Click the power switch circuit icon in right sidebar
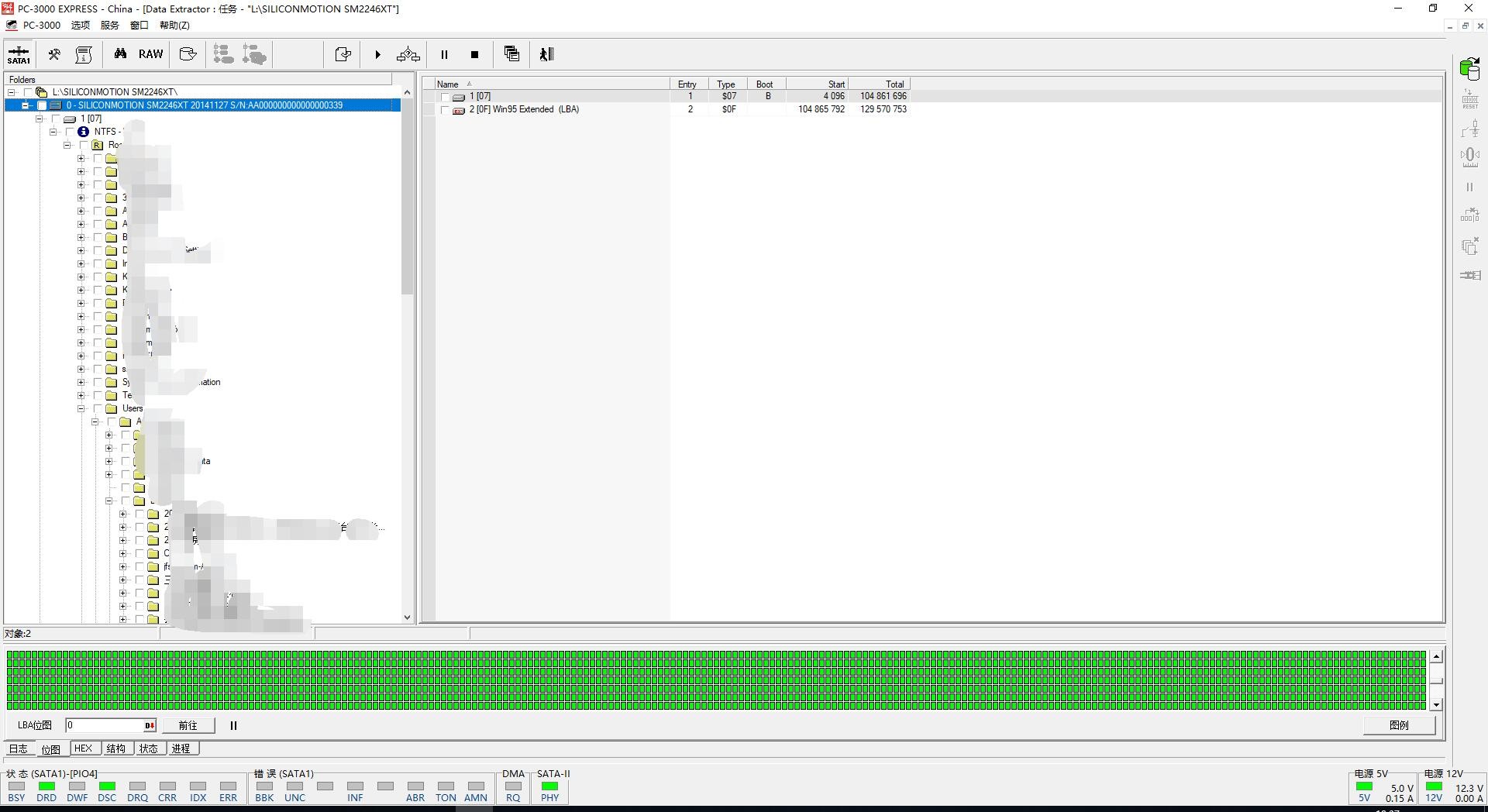Image resolution: width=1488 pixels, height=812 pixels. point(1469,129)
